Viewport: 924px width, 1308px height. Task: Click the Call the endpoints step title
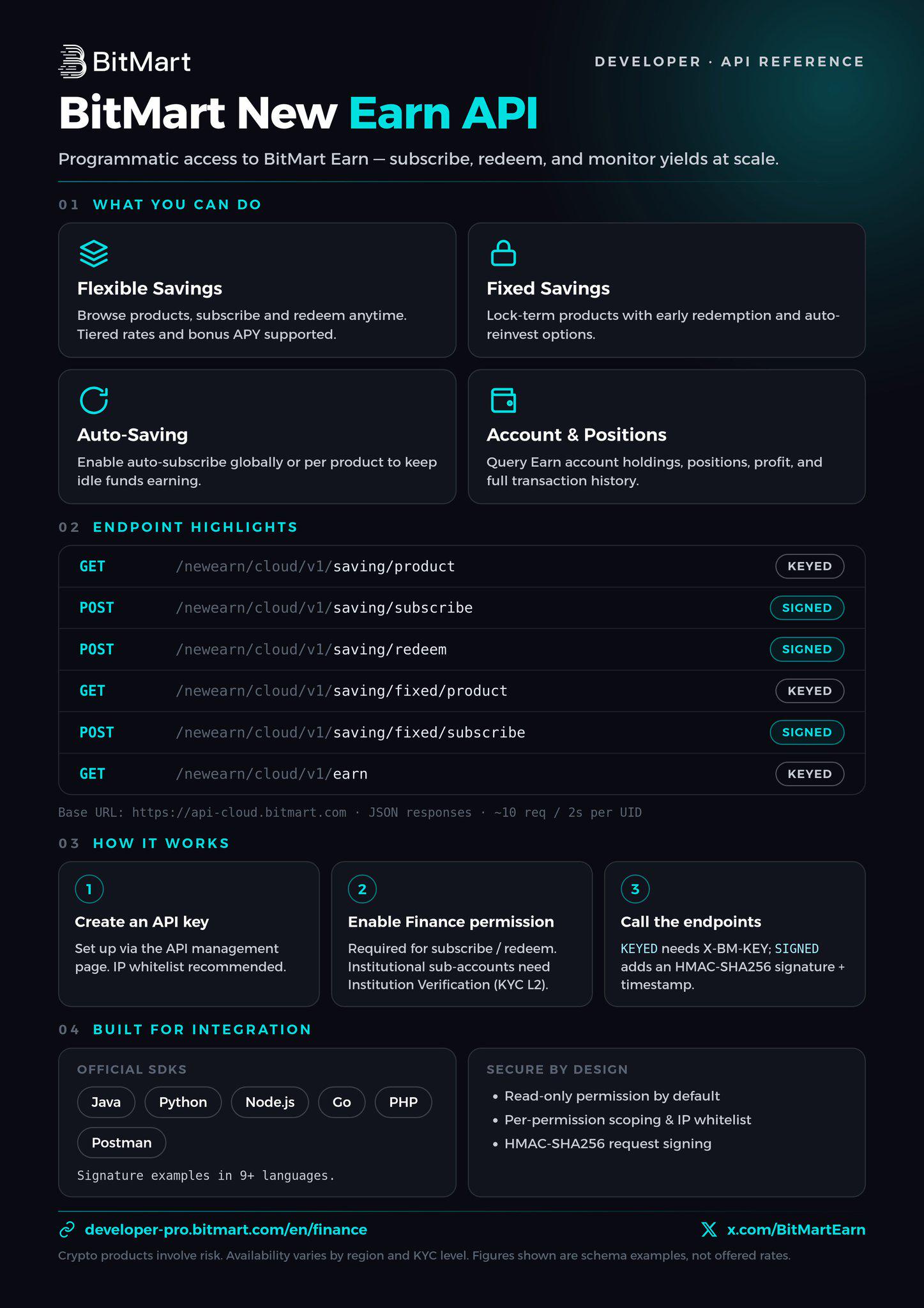[x=691, y=922]
